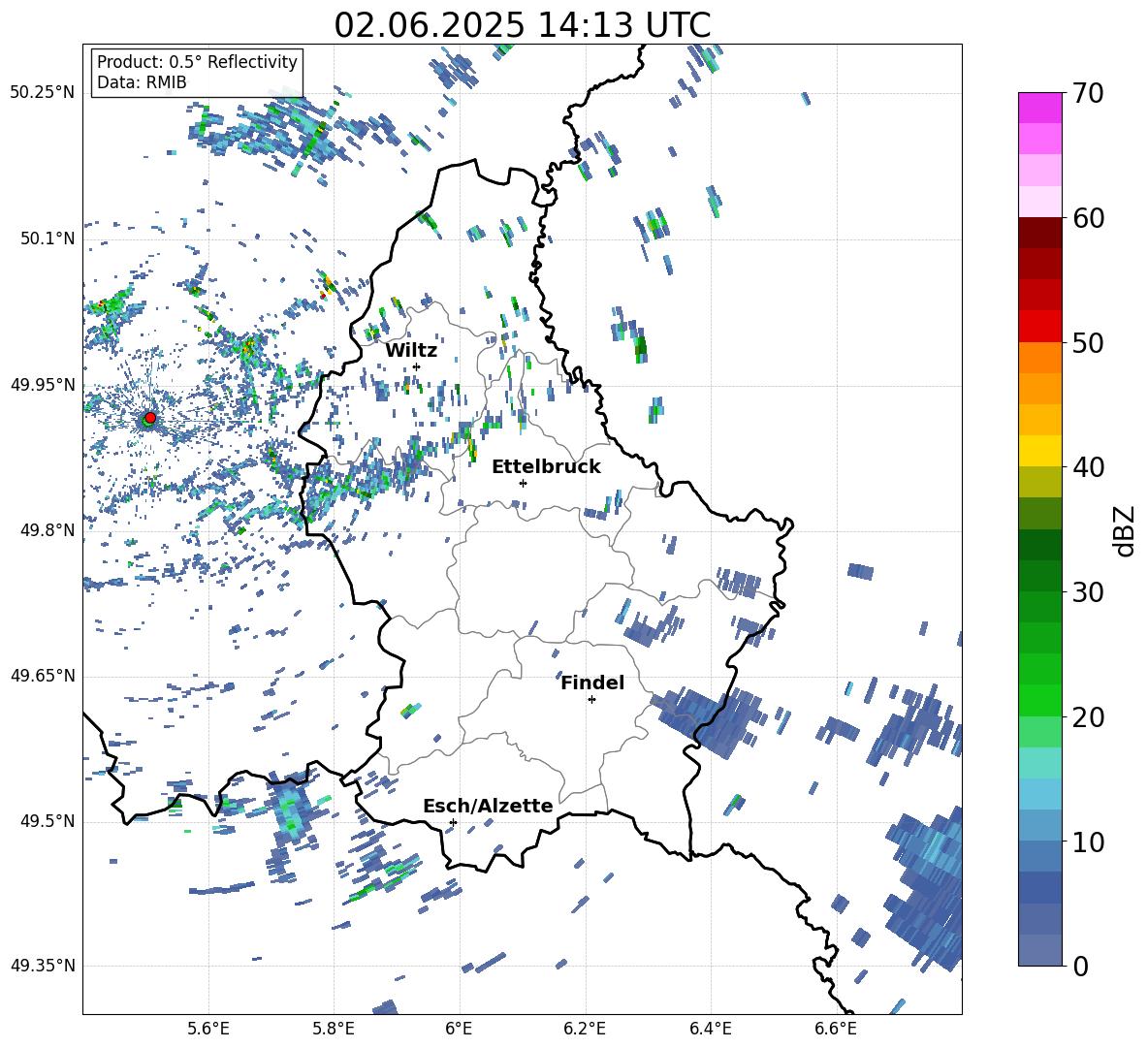The height and width of the screenshot is (1048, 1148).
Task: Click the Wiltz station cross marker
Action: (417, 367)
